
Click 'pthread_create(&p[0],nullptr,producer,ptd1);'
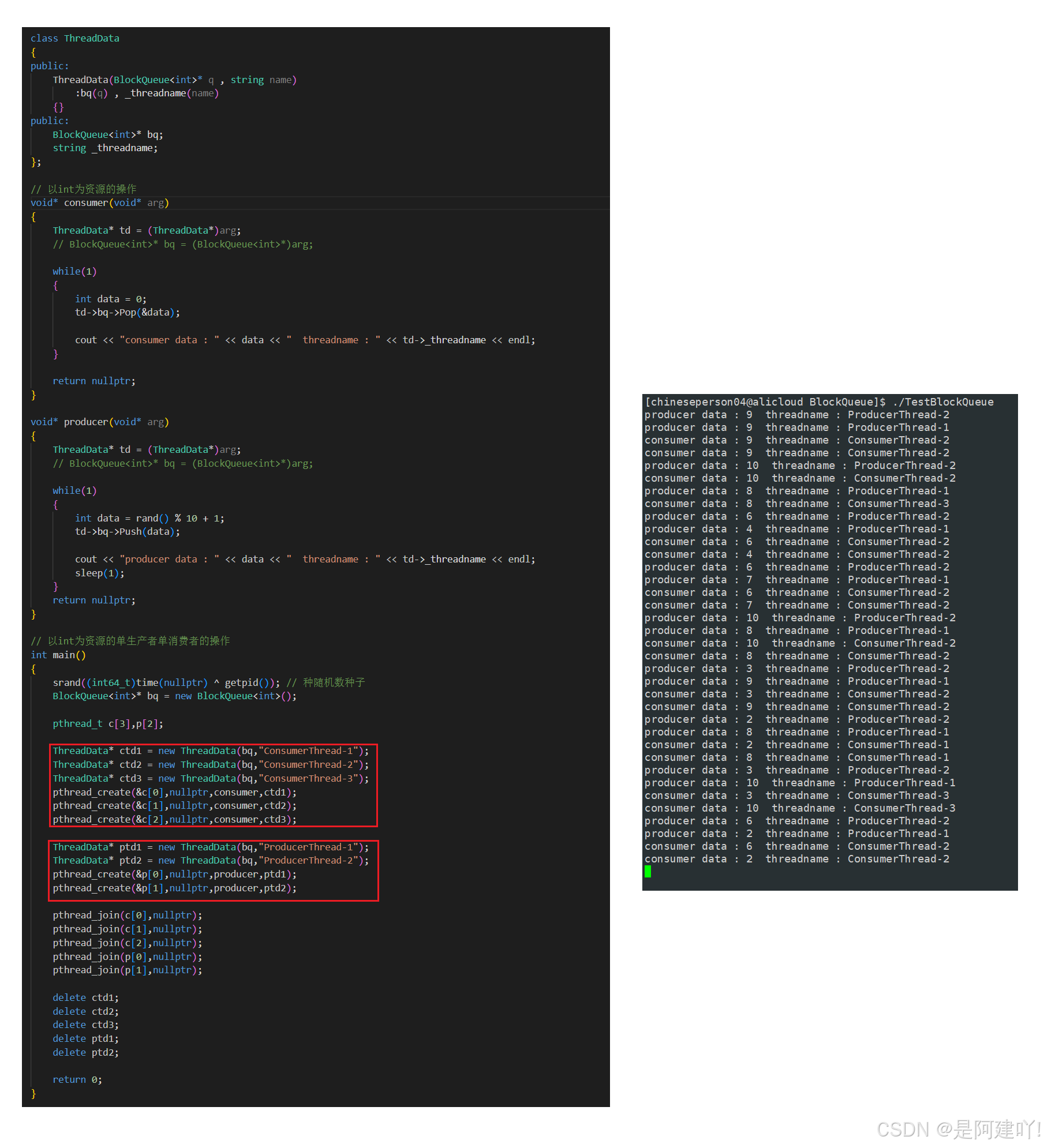(x=174, y=874)
